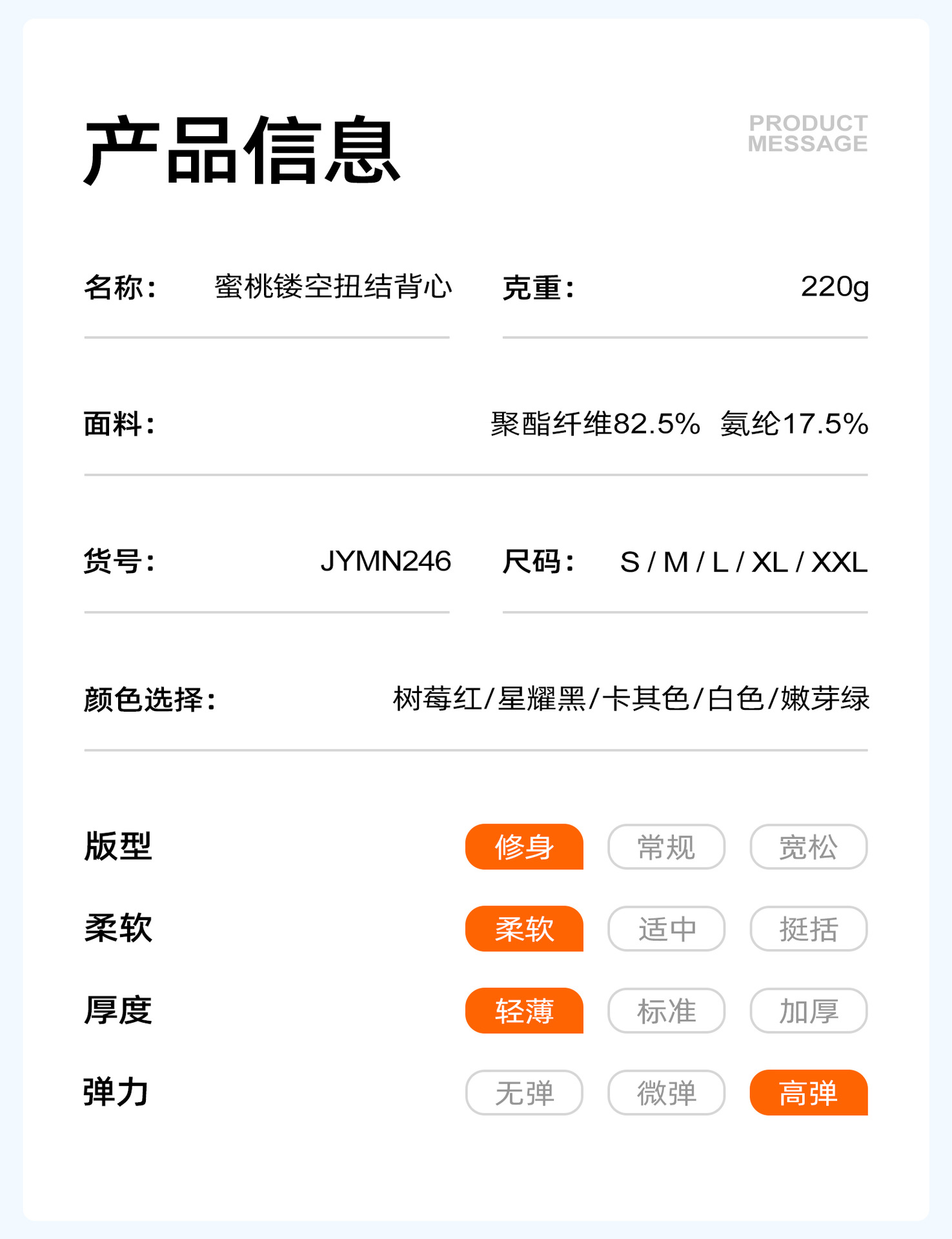Click the product name 蜜桃镂空扭结背心

coord(333,287)
